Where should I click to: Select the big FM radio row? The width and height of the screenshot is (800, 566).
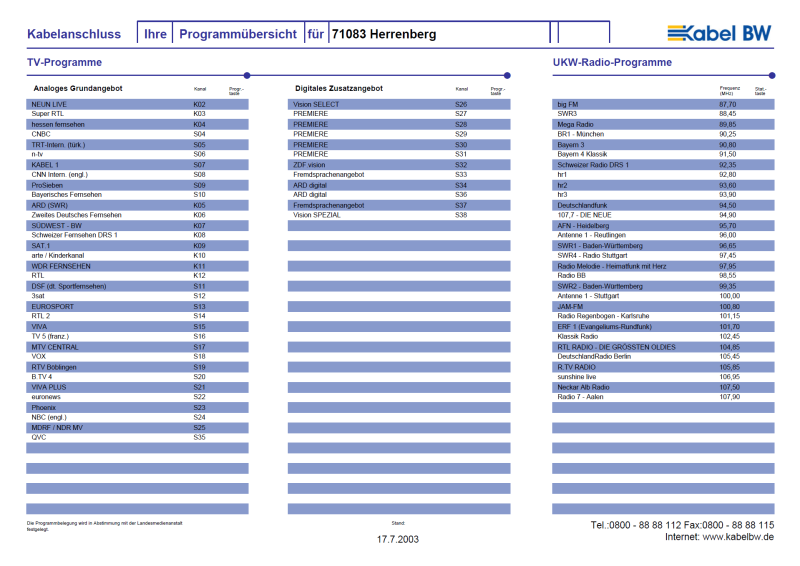click(663, 104)
